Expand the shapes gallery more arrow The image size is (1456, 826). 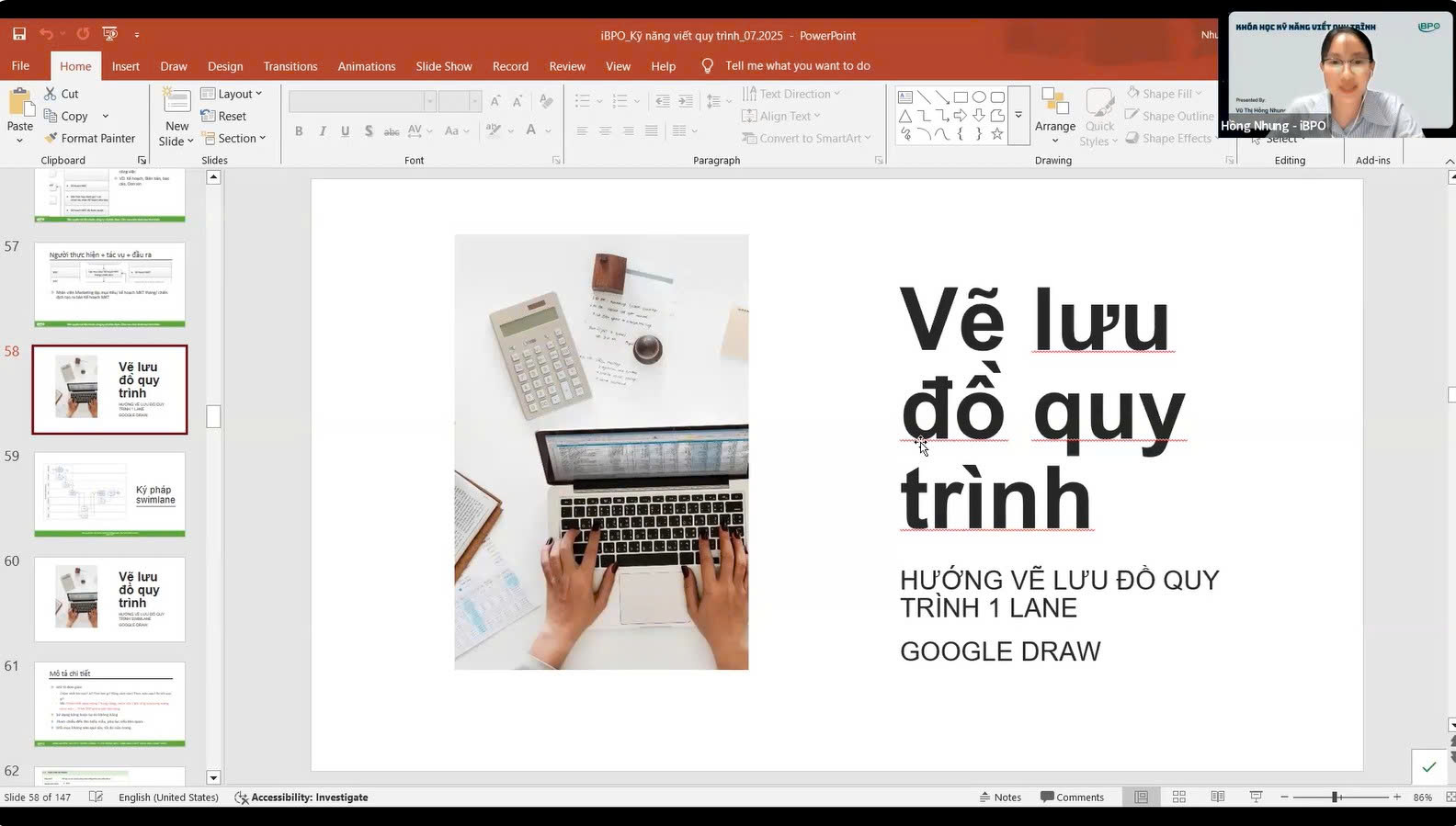point(1018,116)
